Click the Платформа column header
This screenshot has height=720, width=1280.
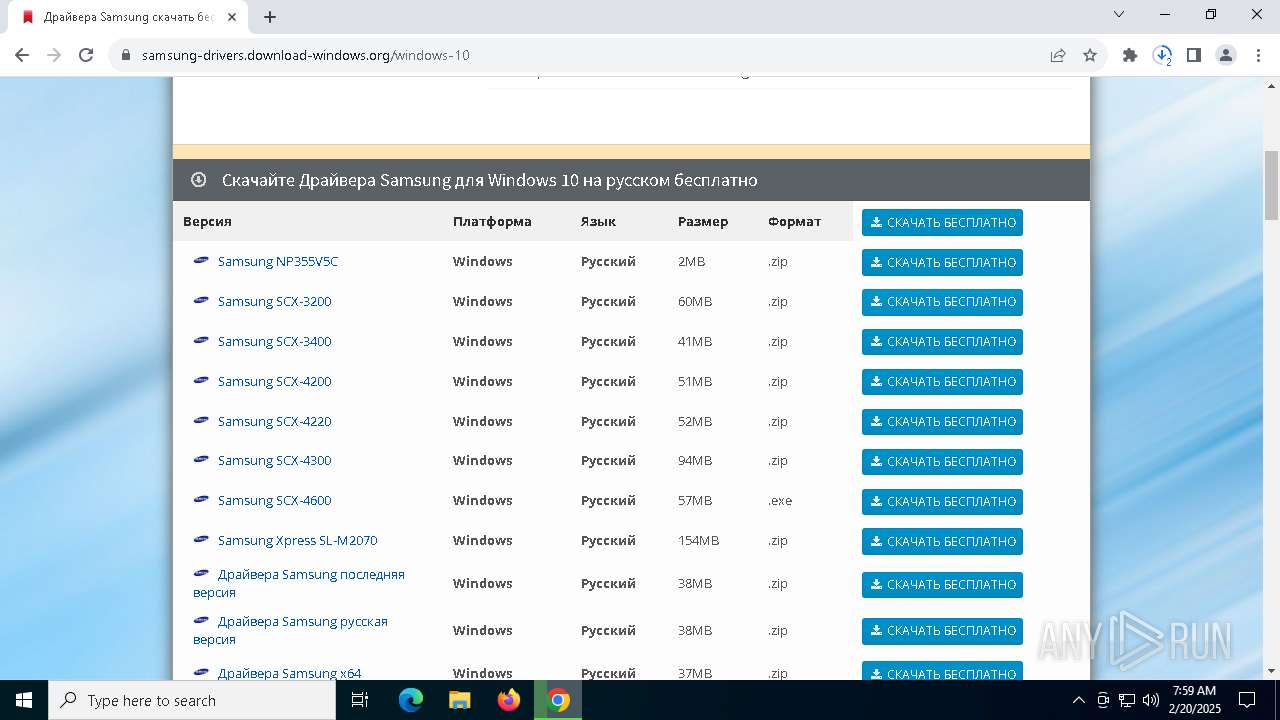point(492,221)
